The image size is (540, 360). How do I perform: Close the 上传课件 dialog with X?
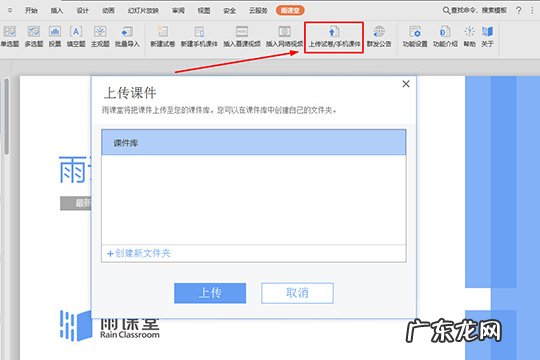(406, 84)
